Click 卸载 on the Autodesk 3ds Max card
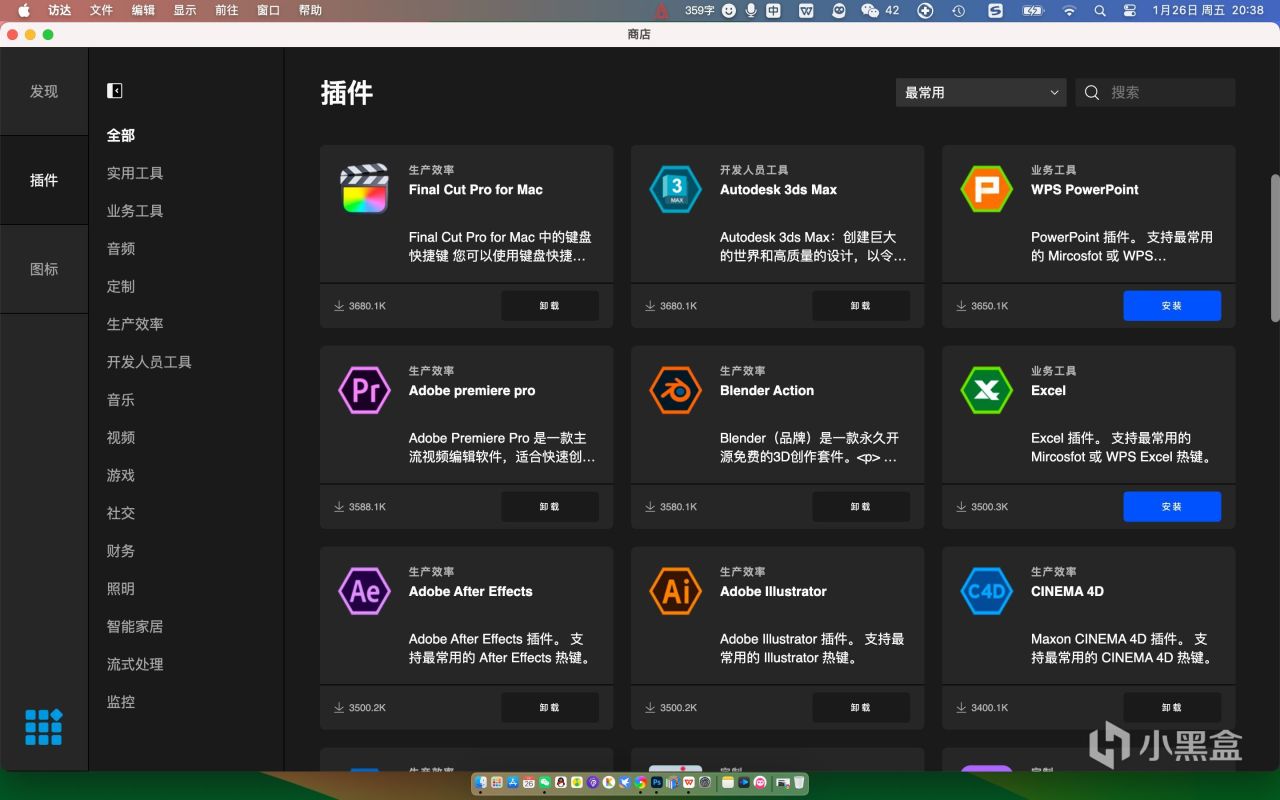1280x800 pixels. click(861, 306)
